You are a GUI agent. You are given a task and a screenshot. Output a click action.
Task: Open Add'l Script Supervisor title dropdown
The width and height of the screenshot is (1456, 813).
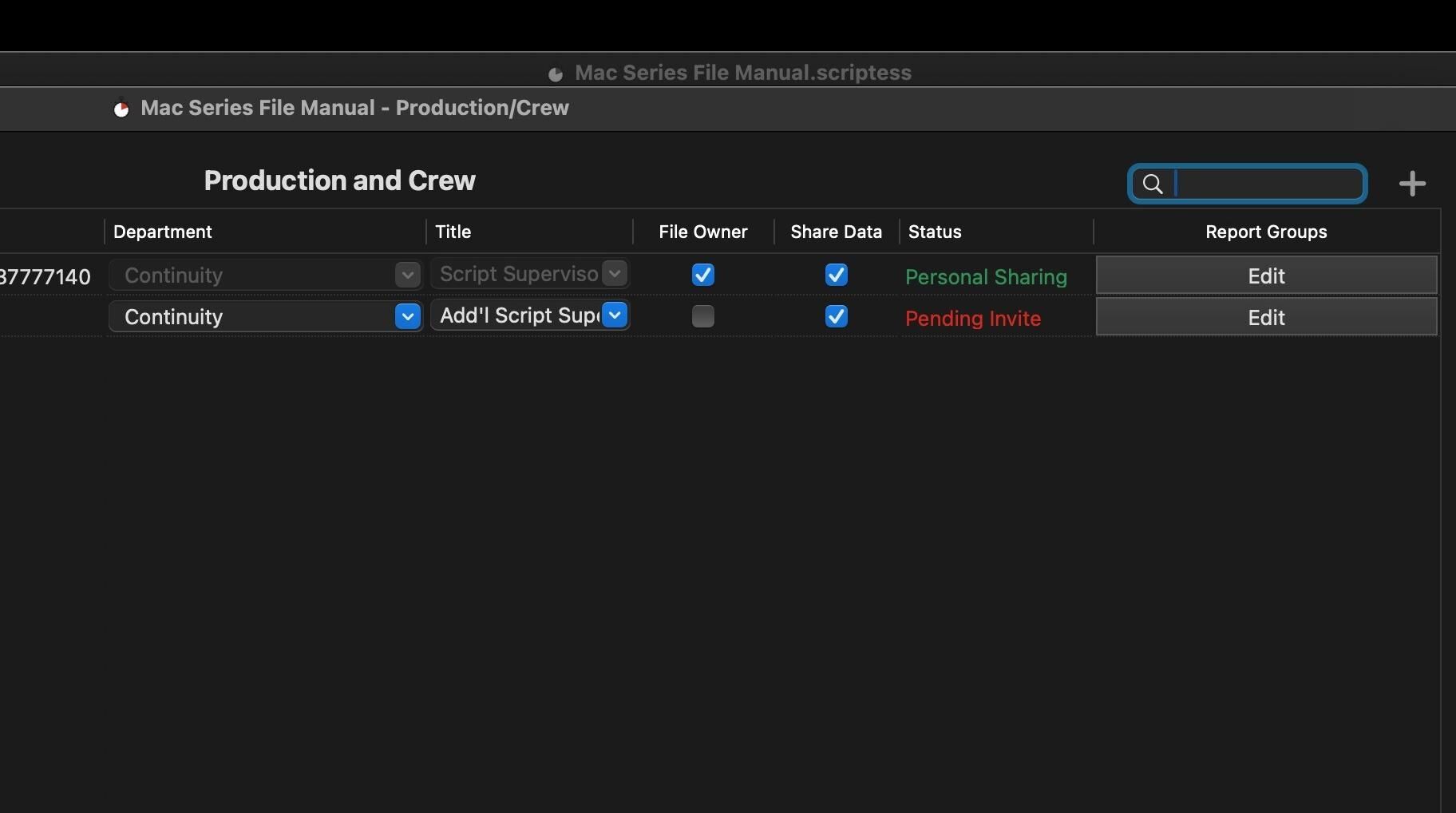pos(615,315)
